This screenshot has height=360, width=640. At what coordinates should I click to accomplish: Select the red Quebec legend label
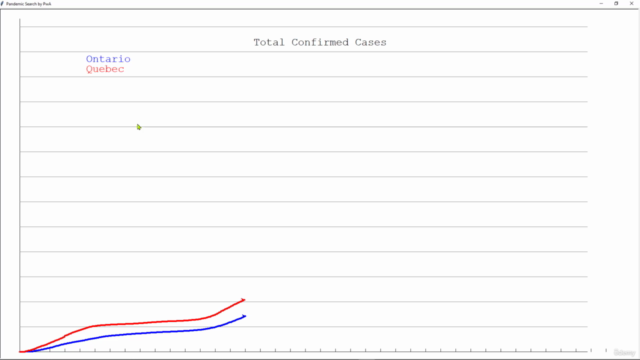[x=105, y=69]
